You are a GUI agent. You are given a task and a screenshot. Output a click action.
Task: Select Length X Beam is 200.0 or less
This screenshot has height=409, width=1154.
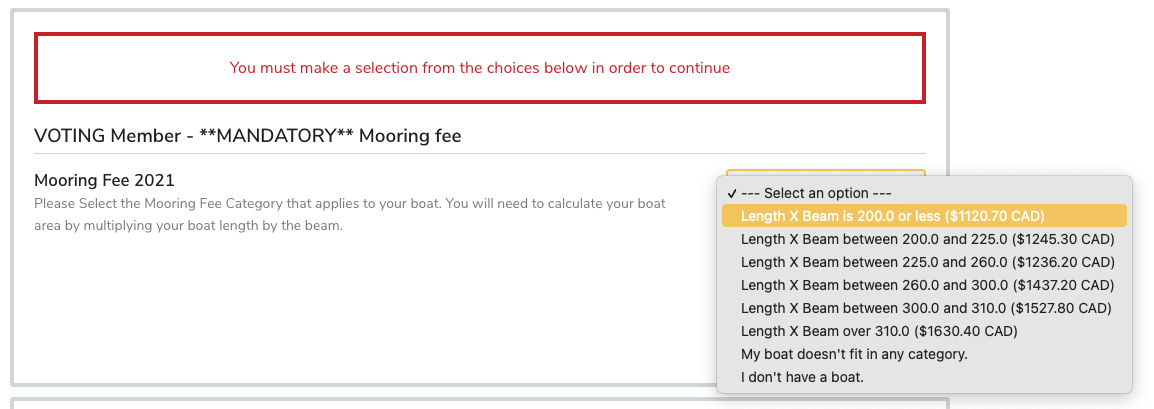point(892,216)
